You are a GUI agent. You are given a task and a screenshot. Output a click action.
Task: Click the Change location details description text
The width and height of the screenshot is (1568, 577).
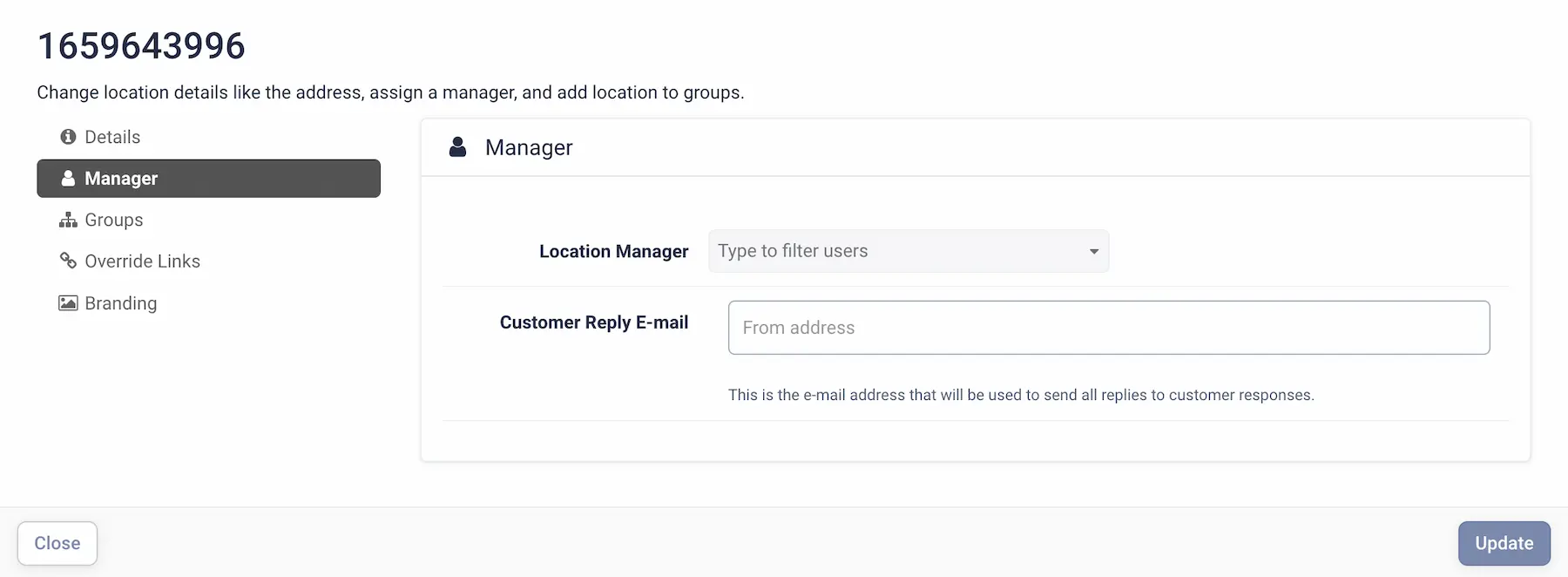tap(390, 92)
